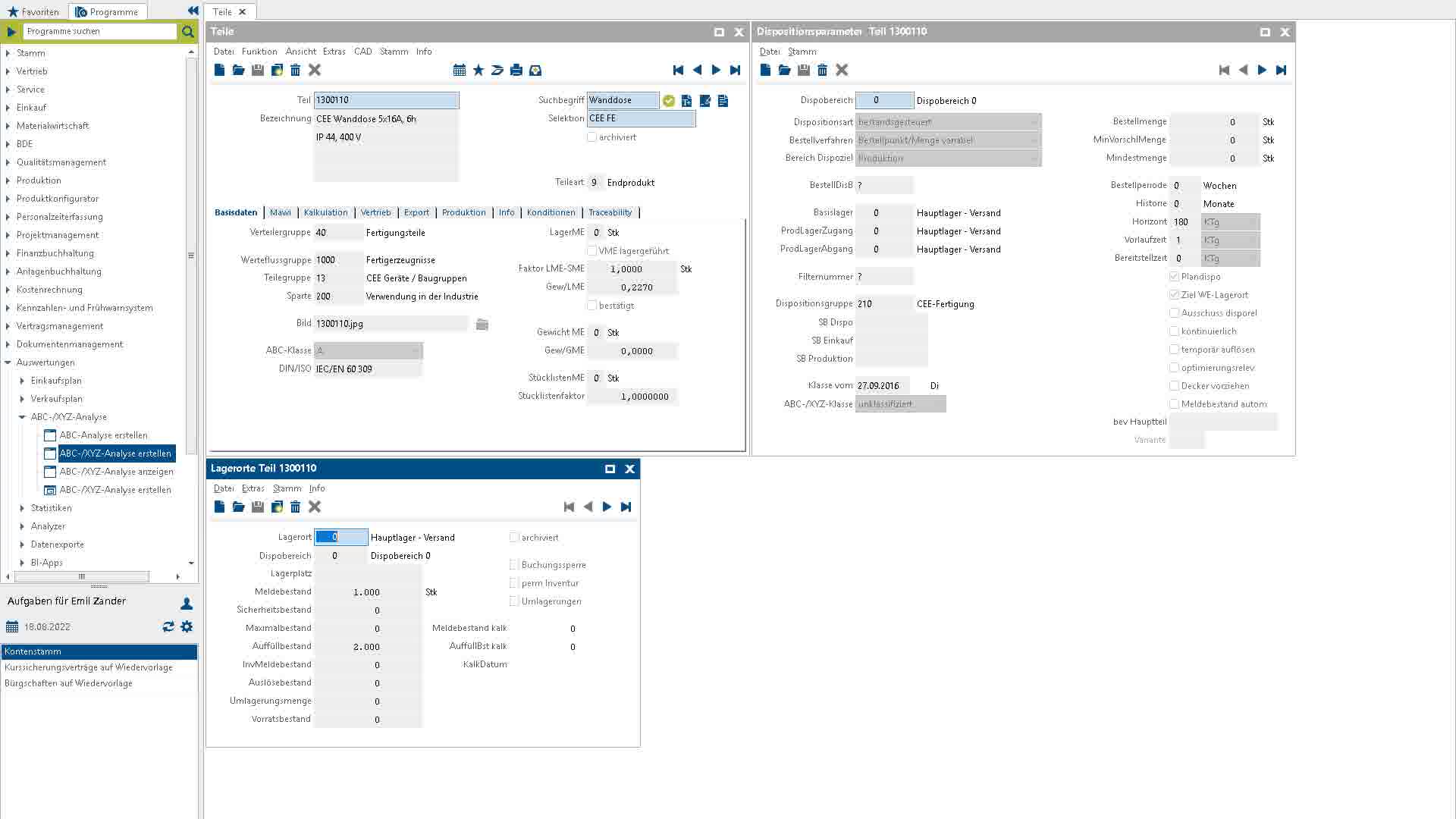Collapse Auswertungen tree node

(x=8, y=362)
